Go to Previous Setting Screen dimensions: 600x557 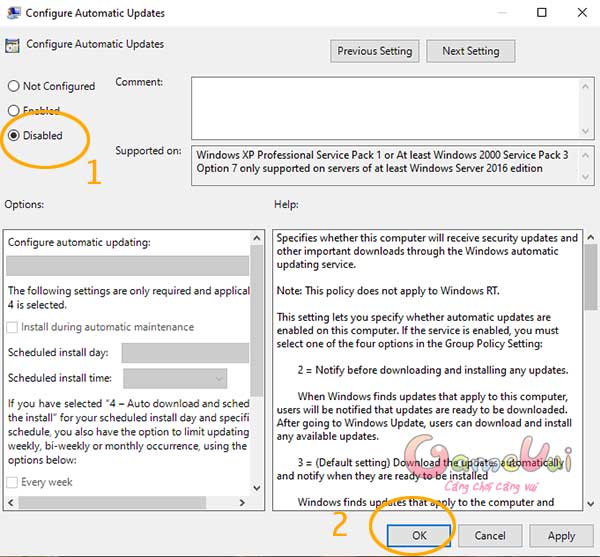coord(374,51)
